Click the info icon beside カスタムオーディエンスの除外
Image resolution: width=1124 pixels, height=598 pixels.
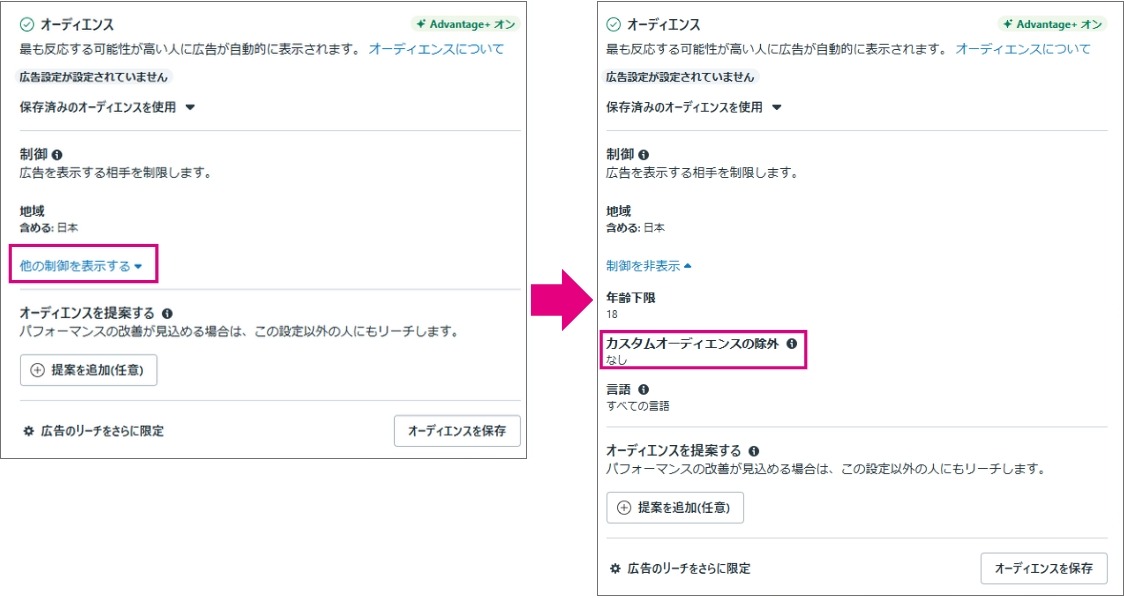(792, 343)
